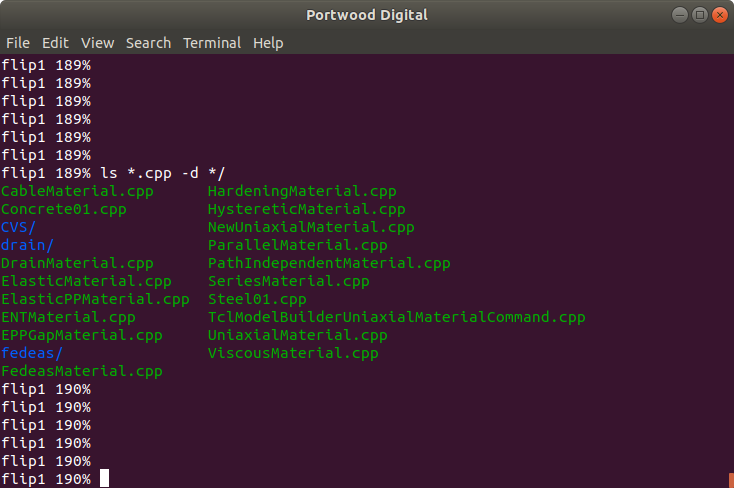Click the scrollbar handle at window edge
The width and height of the screenshot is (734, 488).
click(x=731, y=480)
